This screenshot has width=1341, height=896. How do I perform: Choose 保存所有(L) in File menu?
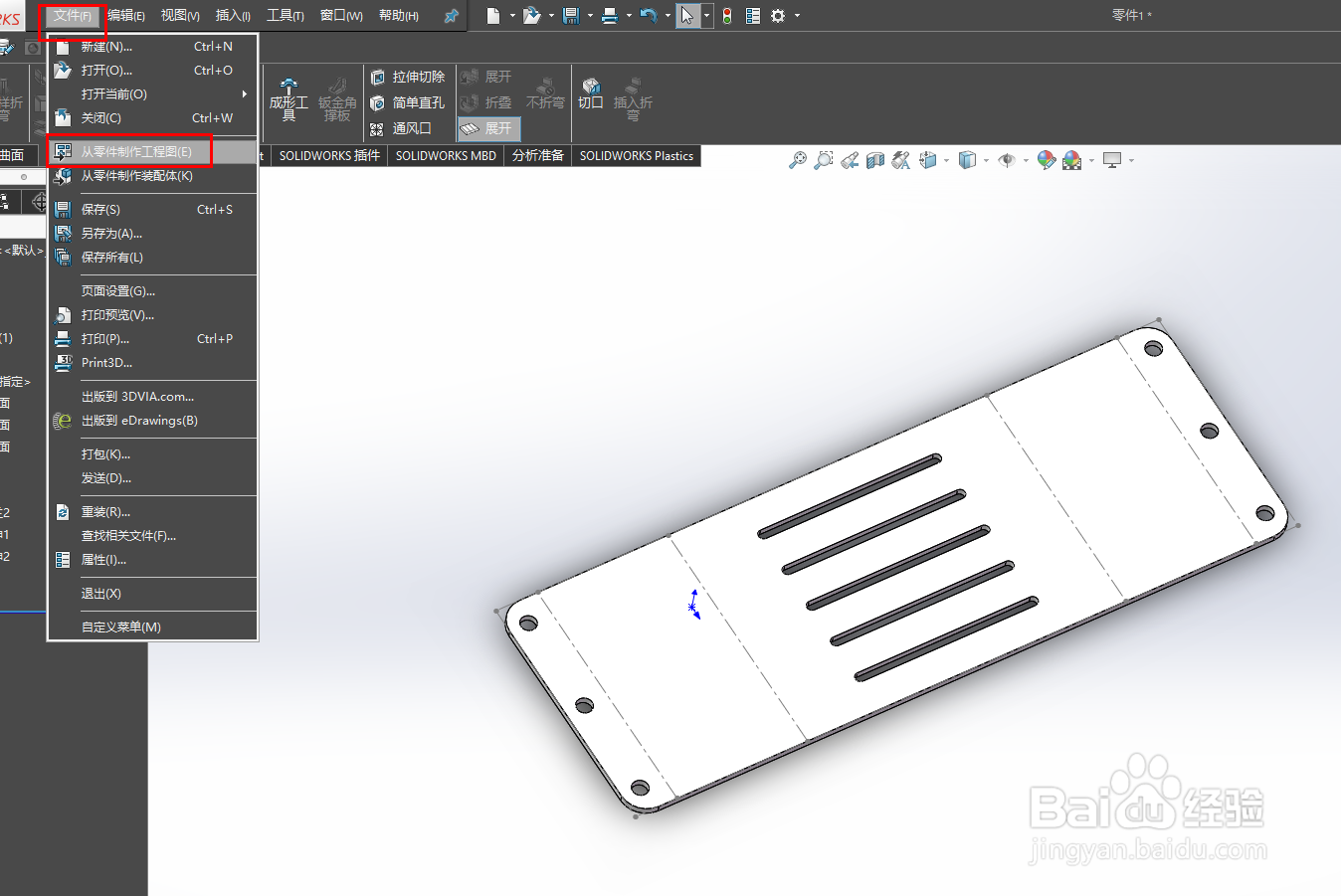153,258
